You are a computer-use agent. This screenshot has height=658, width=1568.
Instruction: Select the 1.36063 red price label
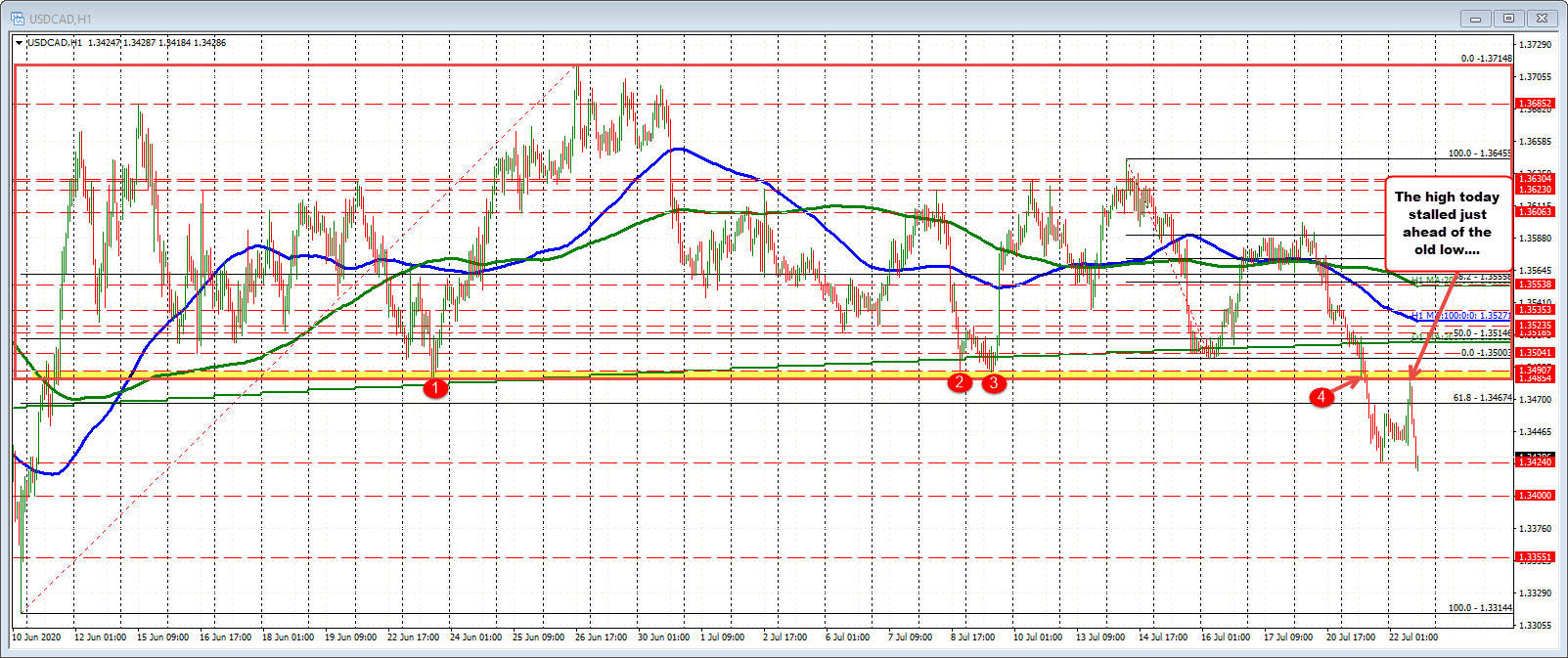click(1535, 212)
